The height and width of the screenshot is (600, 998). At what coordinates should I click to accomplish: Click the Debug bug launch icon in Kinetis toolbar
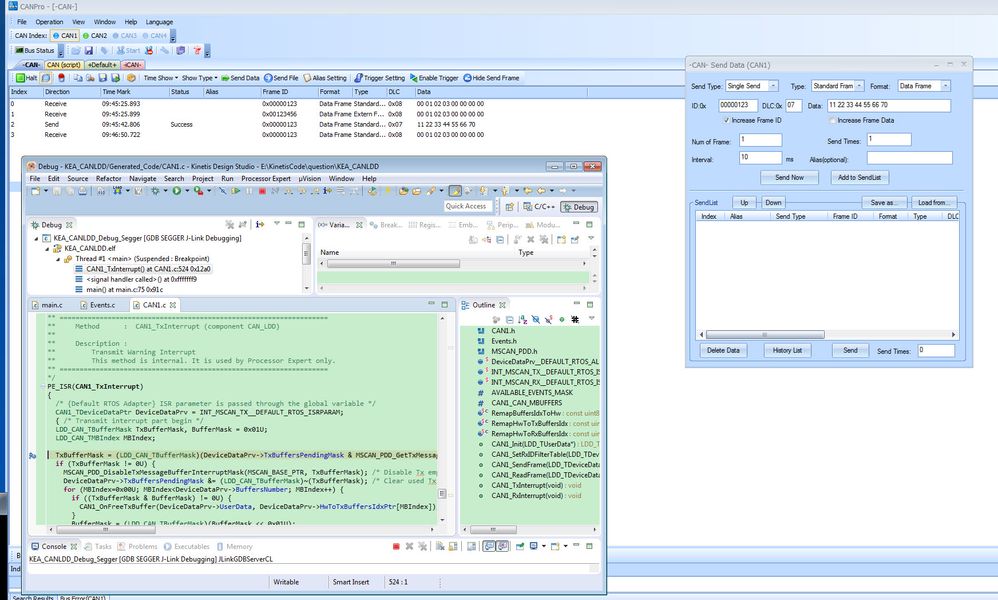click(155, 190)
